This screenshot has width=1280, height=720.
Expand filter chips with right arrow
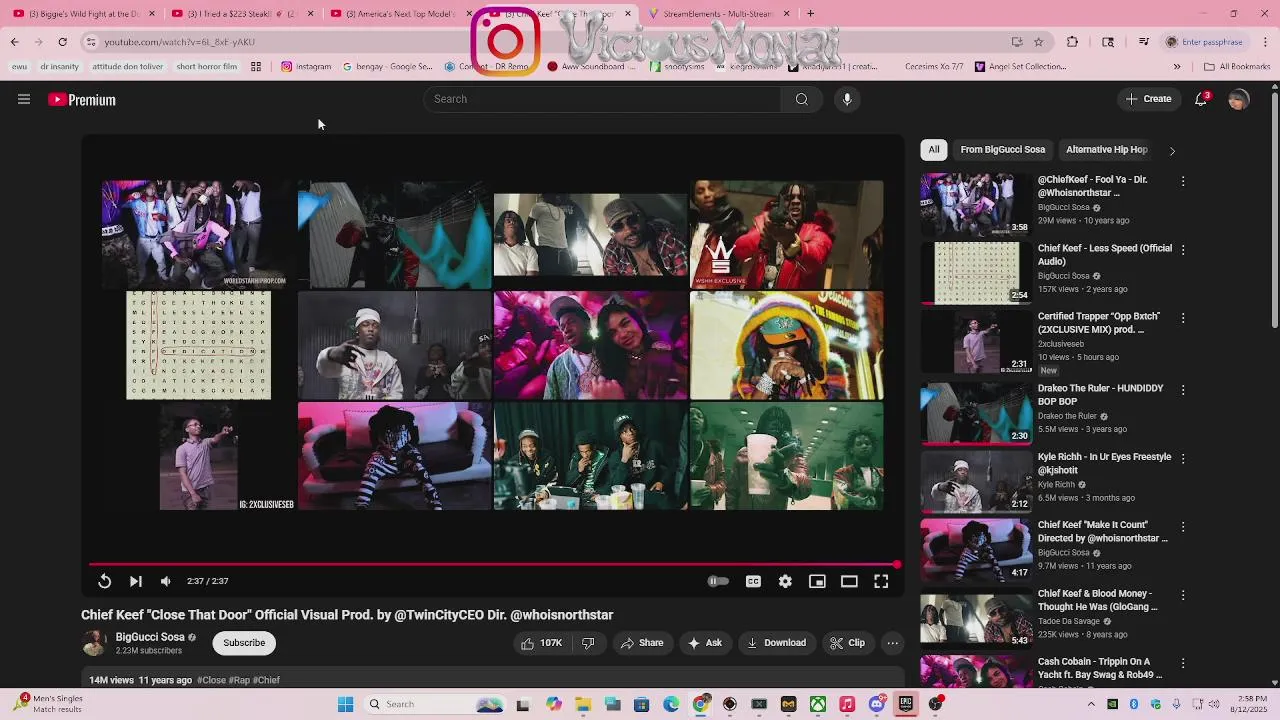coord(1172,151)
